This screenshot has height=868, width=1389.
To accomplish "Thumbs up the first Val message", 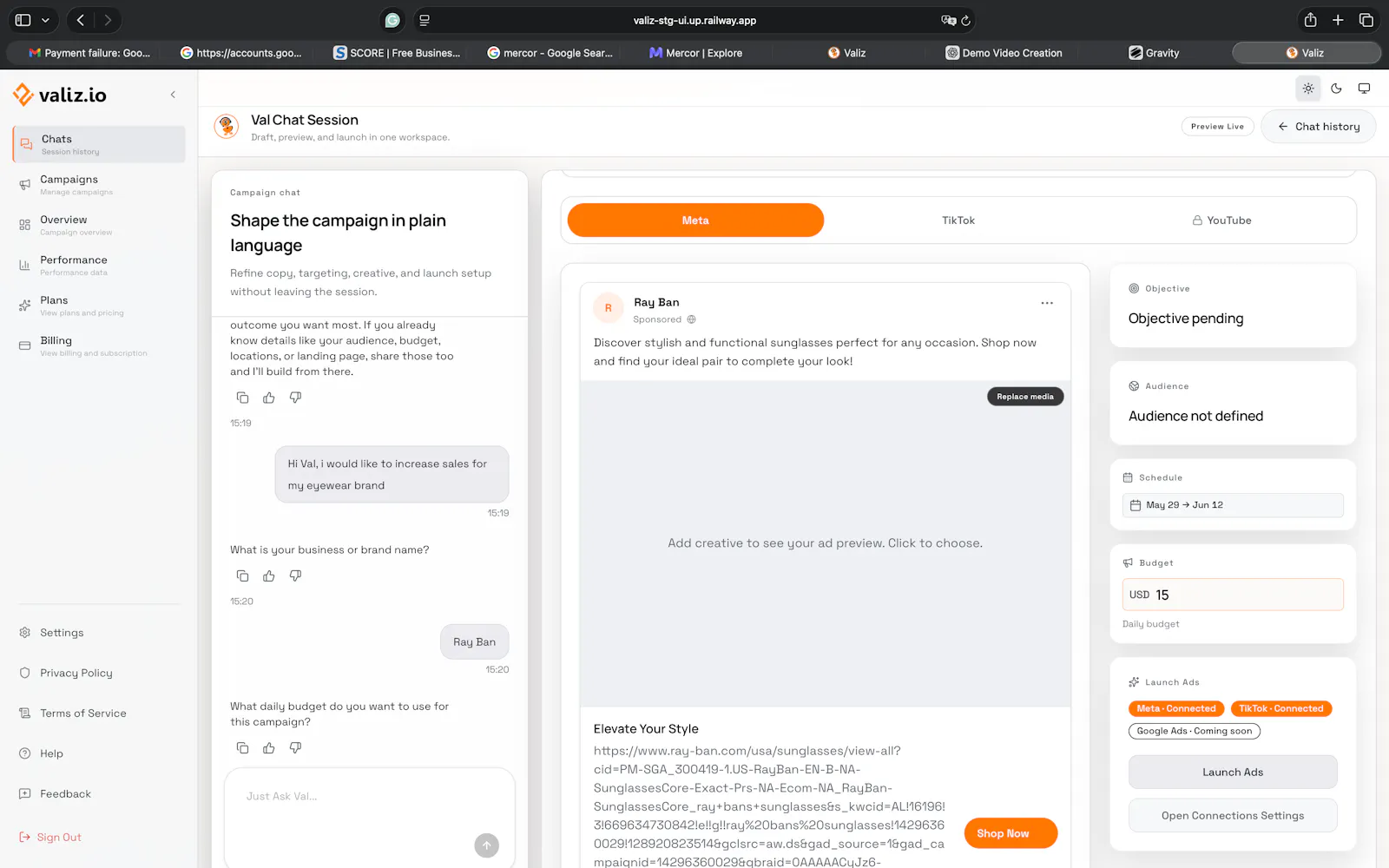I will [x=269, y=398].
